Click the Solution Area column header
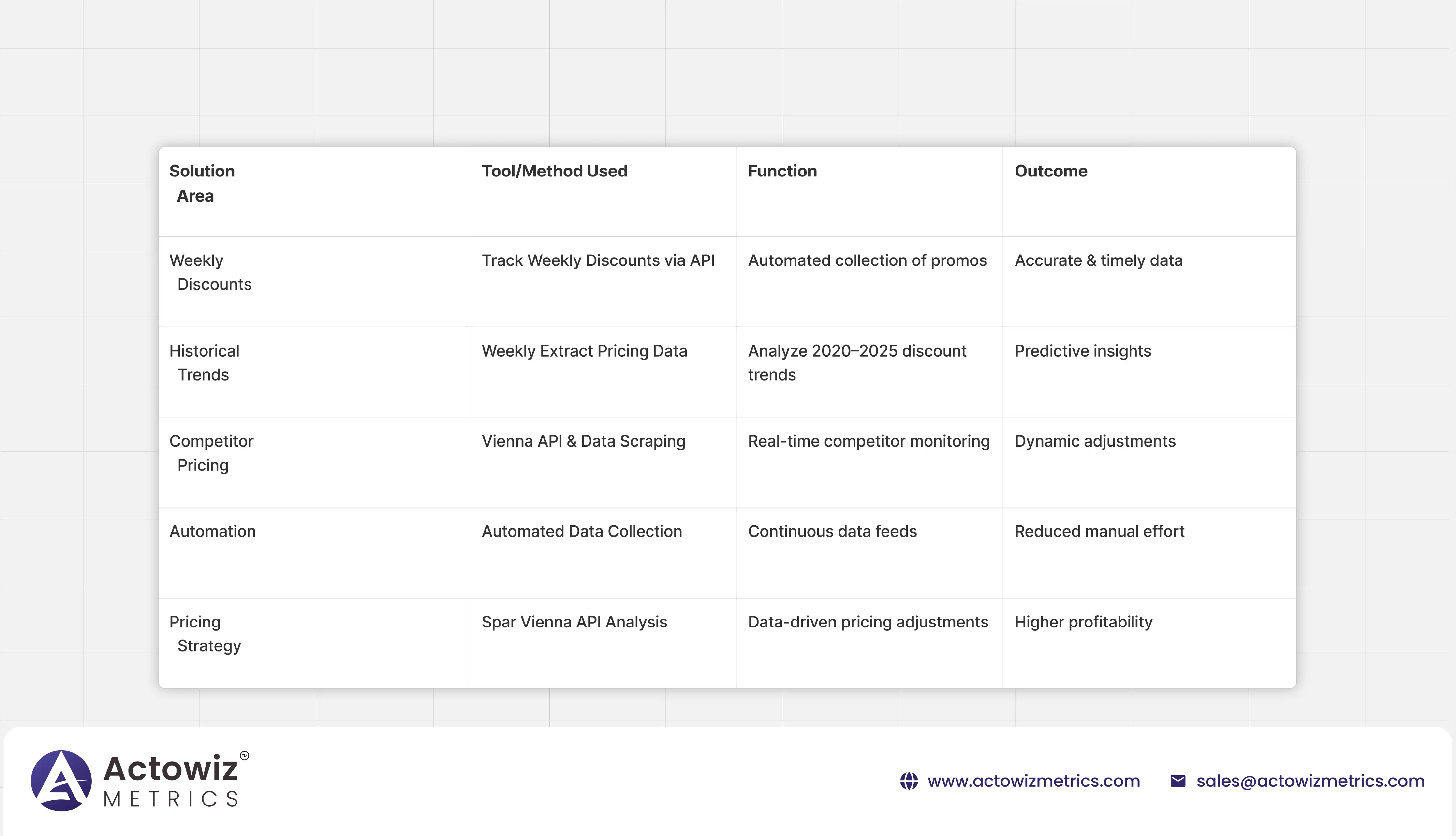Image resolution: width=1456 pixels, height=836 pixels. (202, 183)
